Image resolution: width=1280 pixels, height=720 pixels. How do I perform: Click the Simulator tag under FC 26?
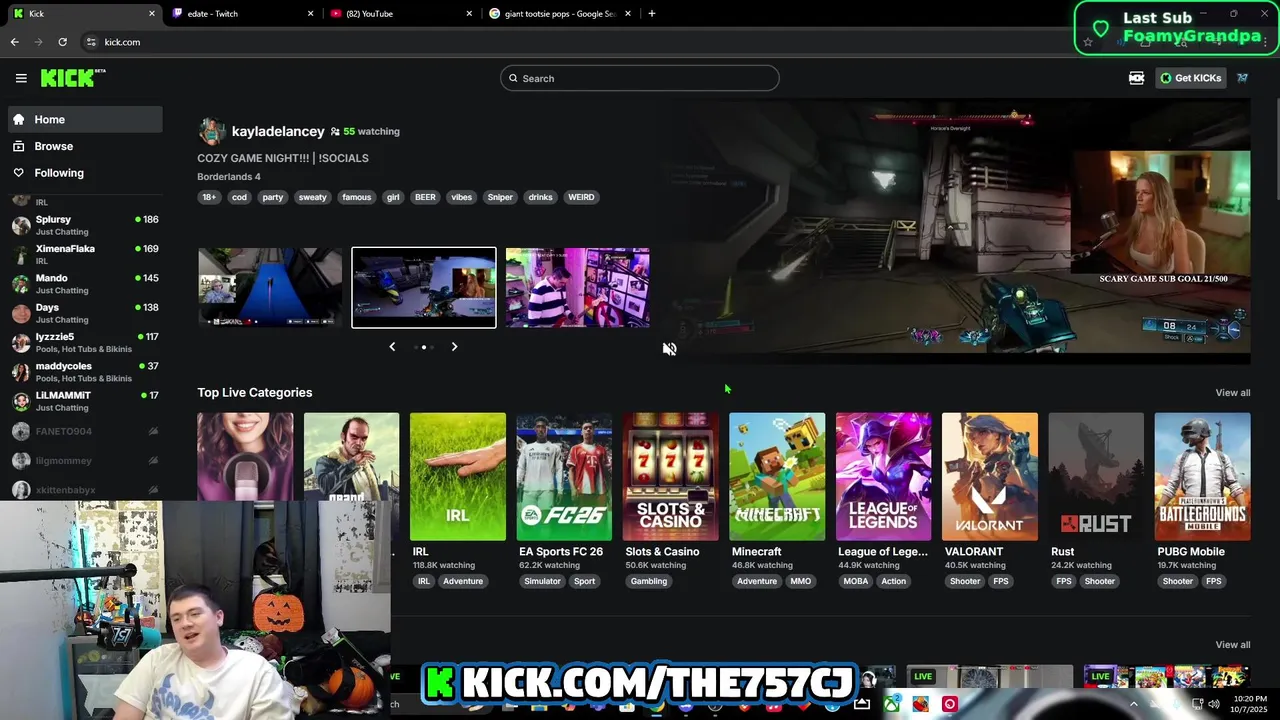pos(543,581)
